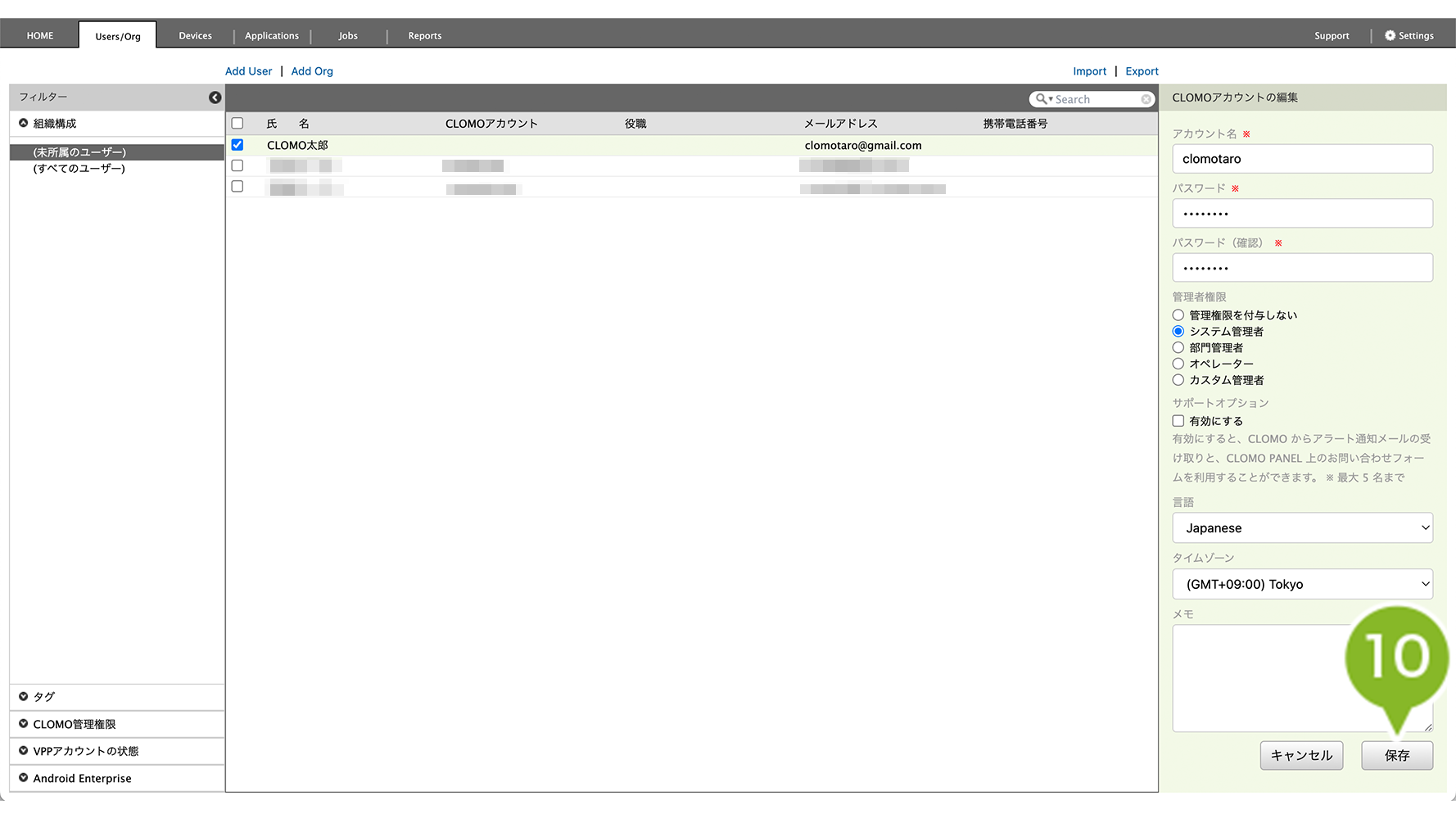Select システム管理者 radio button
The width and height of the screenshot is (1456, 819).
(x=1178, y=332)
